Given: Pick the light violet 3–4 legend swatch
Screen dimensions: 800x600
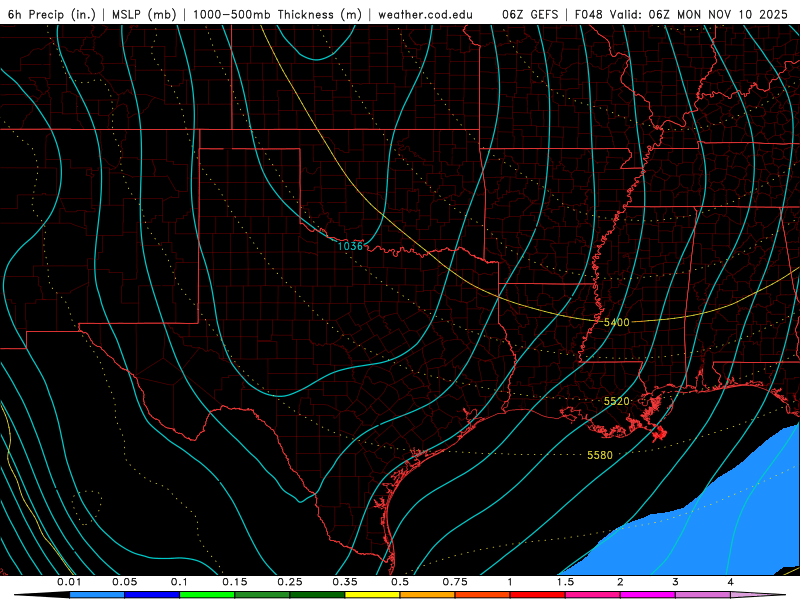Looking at the screenshot, I should (x=703, y=595).
